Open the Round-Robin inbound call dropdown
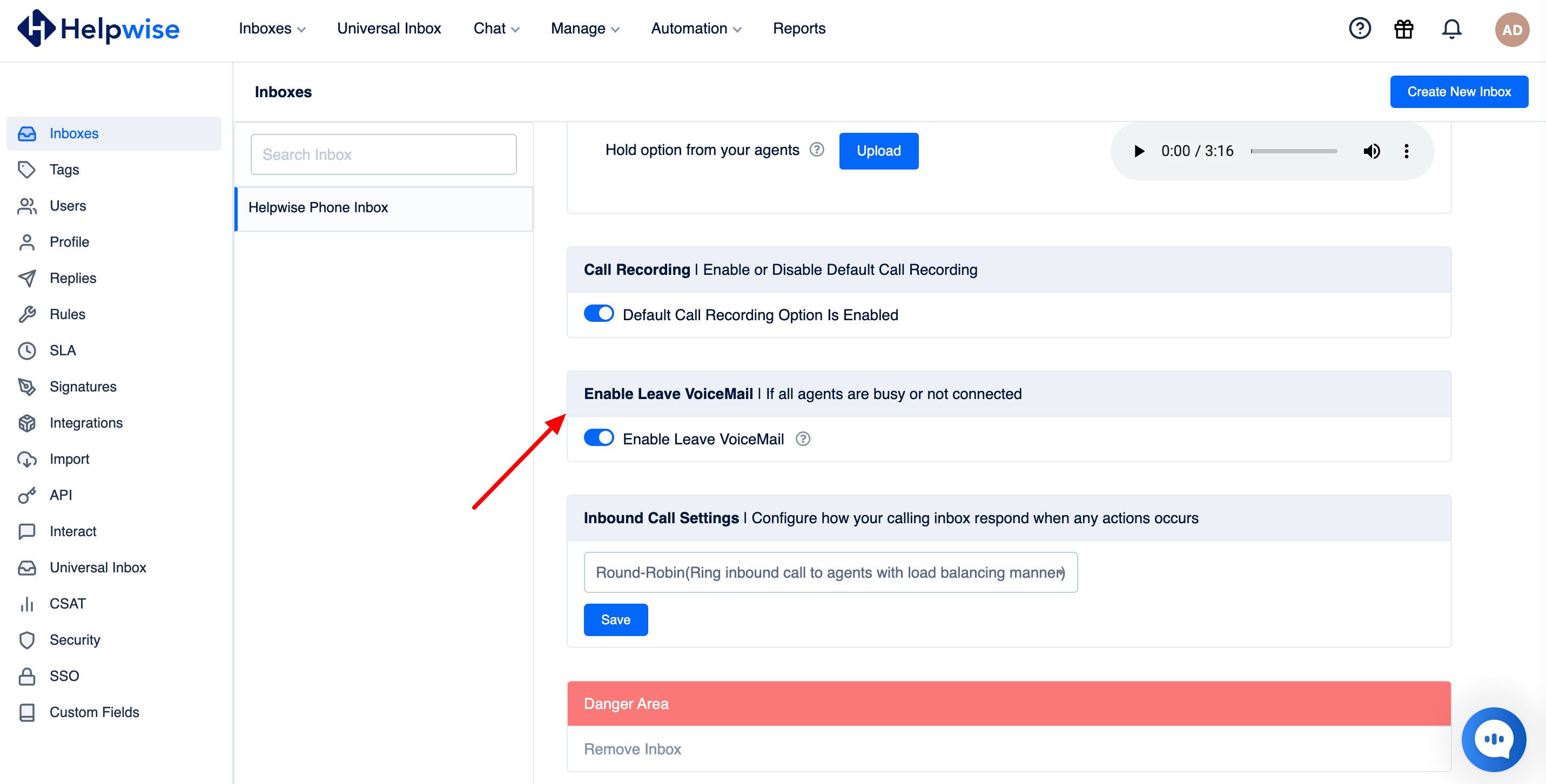 [x=830, y=572]
